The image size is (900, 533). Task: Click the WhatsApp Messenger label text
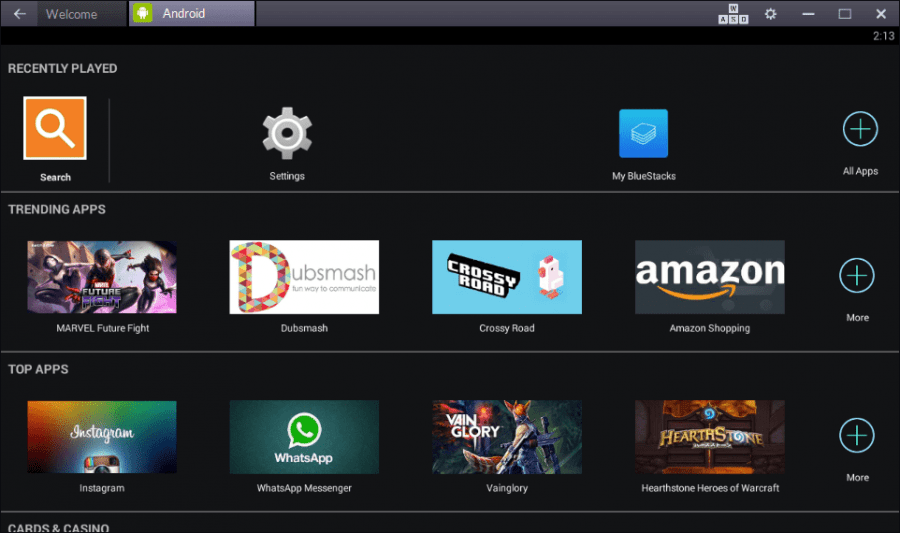[304, 488]
